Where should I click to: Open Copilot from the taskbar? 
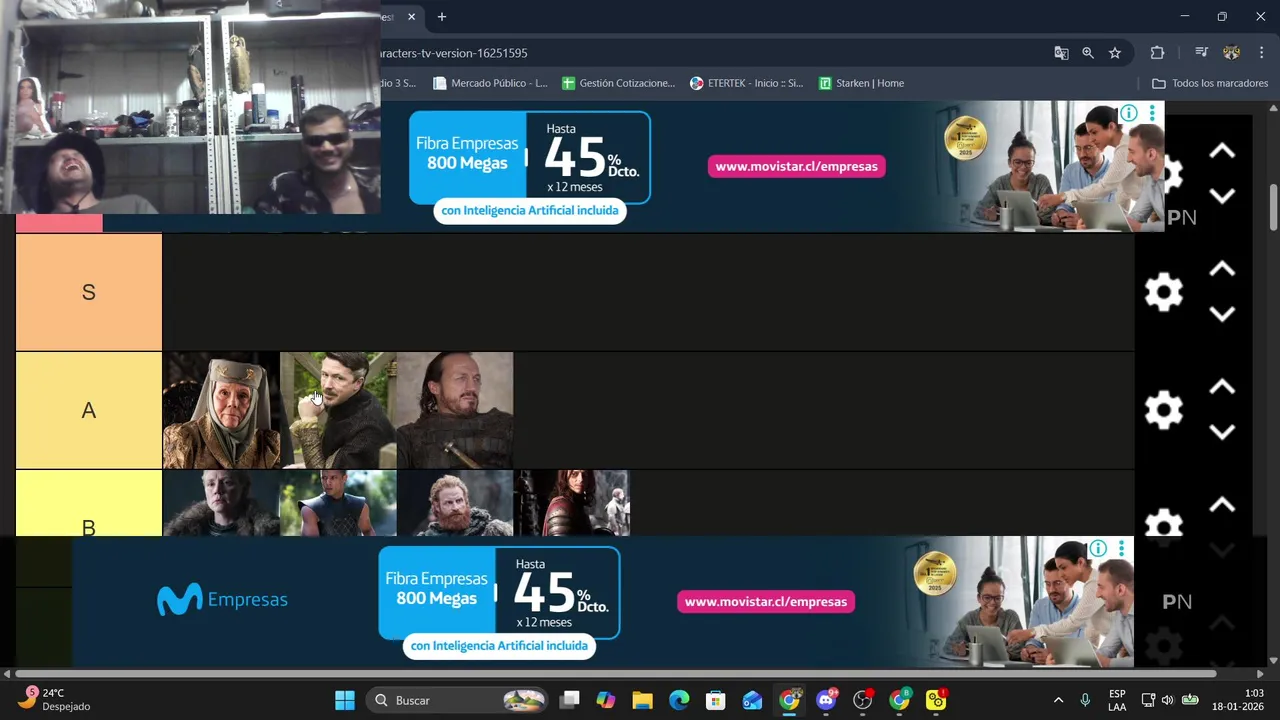pyautogui.click(x=606, y=700)
